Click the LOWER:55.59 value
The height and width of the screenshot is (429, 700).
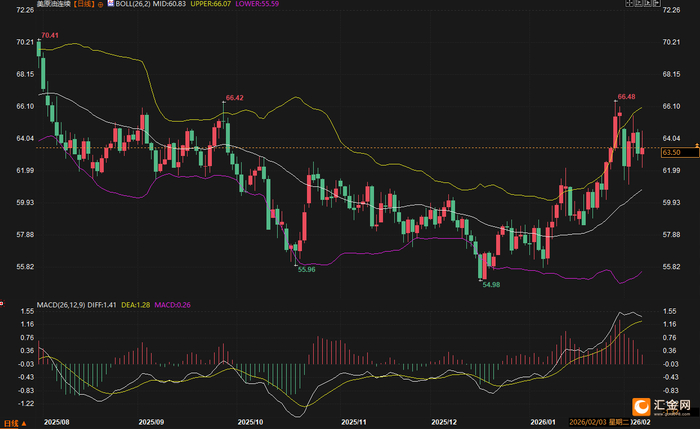coord(257,4)
